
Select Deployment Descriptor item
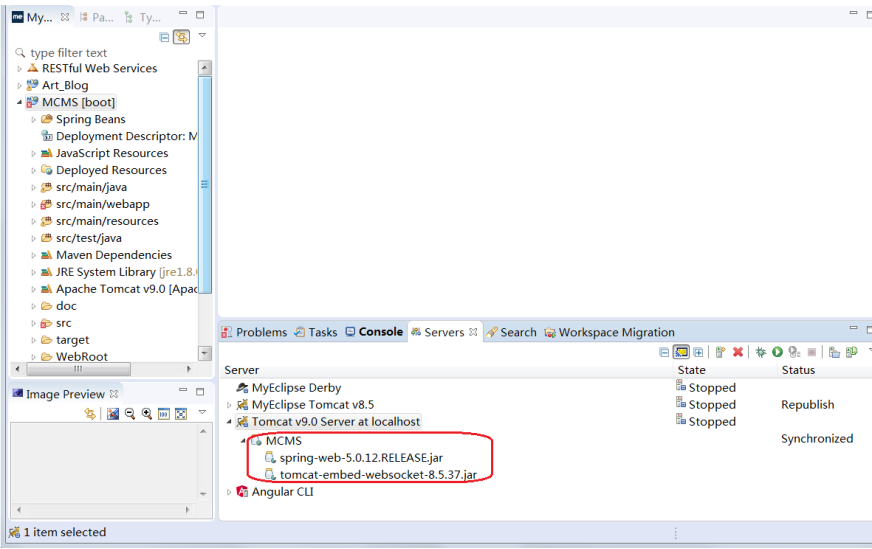[119, 136]
